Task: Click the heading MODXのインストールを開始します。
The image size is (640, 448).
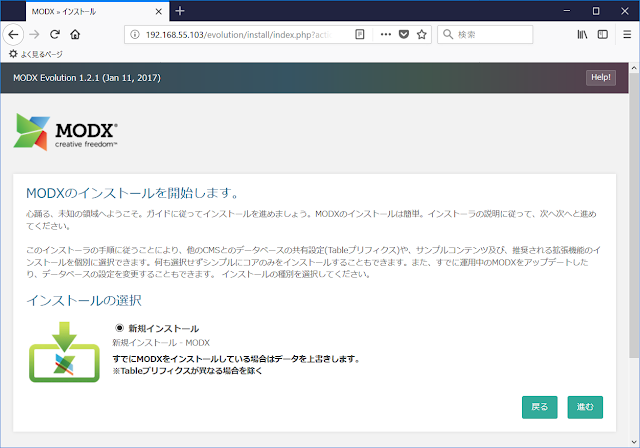Action: pos(133,193)
